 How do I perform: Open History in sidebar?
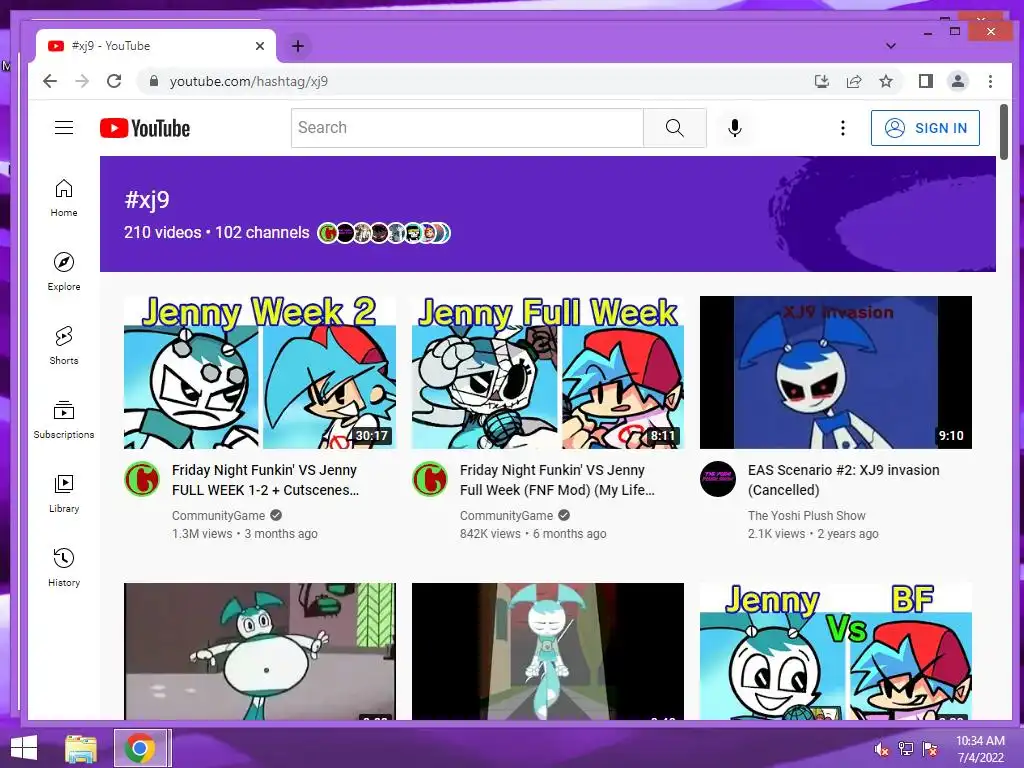[x=64, y=567]
